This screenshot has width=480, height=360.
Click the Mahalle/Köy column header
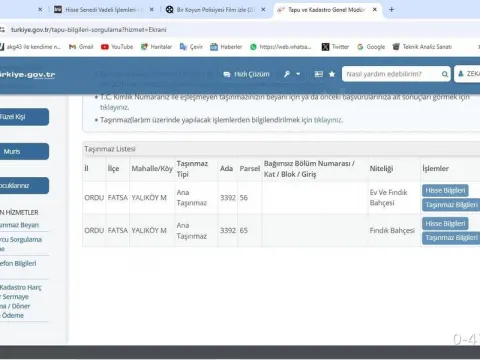152,169
